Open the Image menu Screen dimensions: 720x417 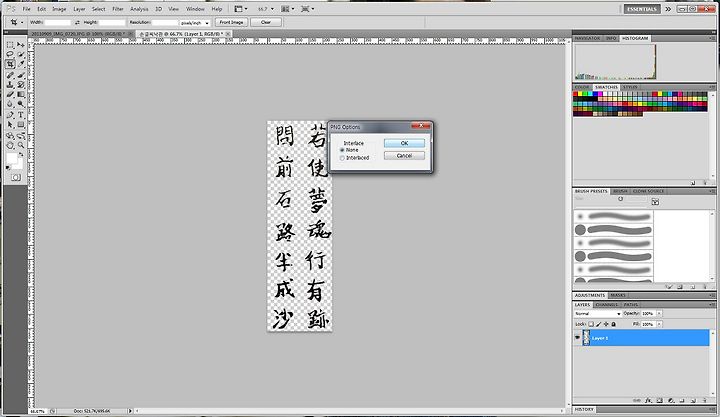[x=59, y=9]
